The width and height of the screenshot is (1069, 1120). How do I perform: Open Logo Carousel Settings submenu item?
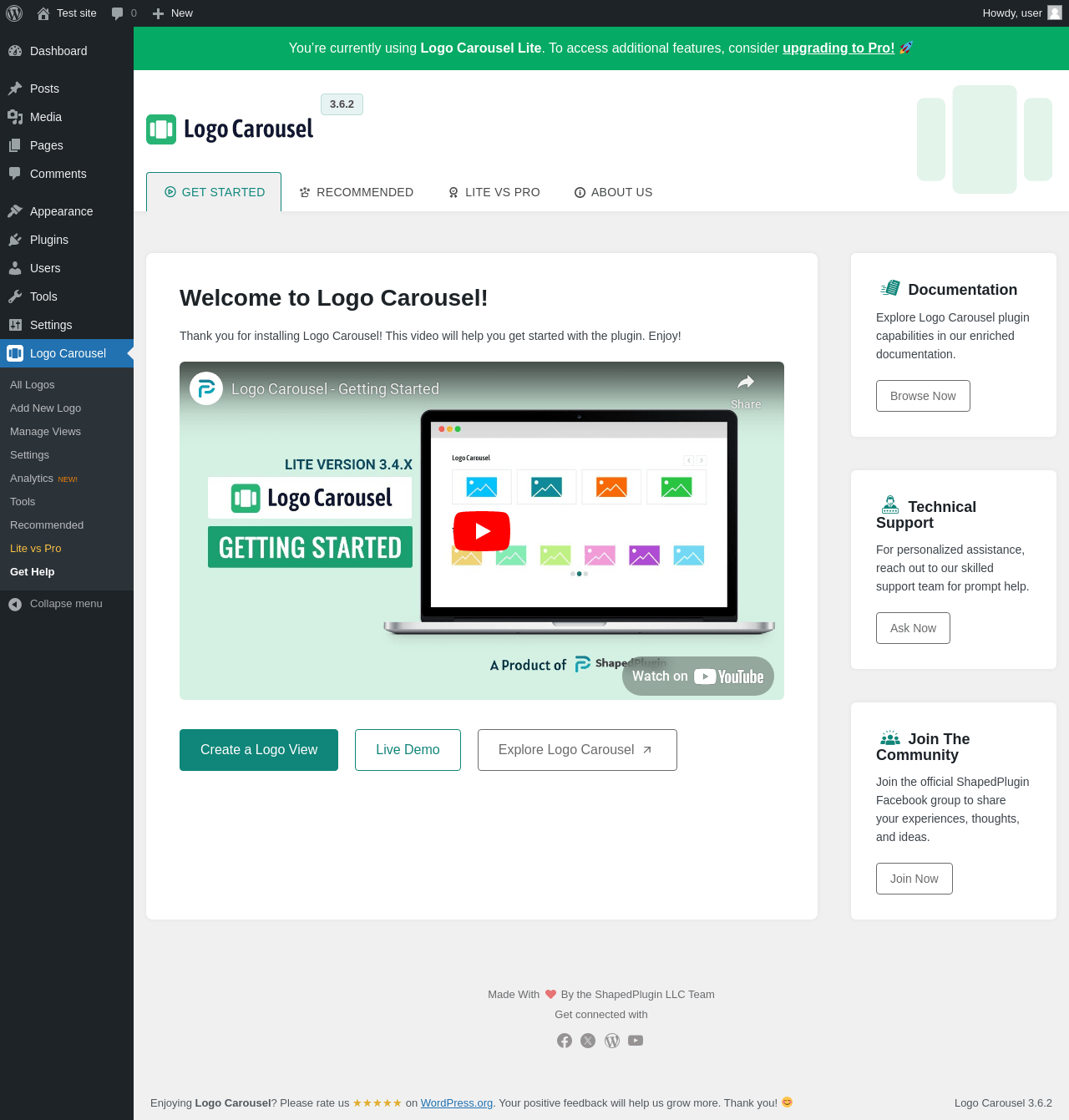(30, 455)
